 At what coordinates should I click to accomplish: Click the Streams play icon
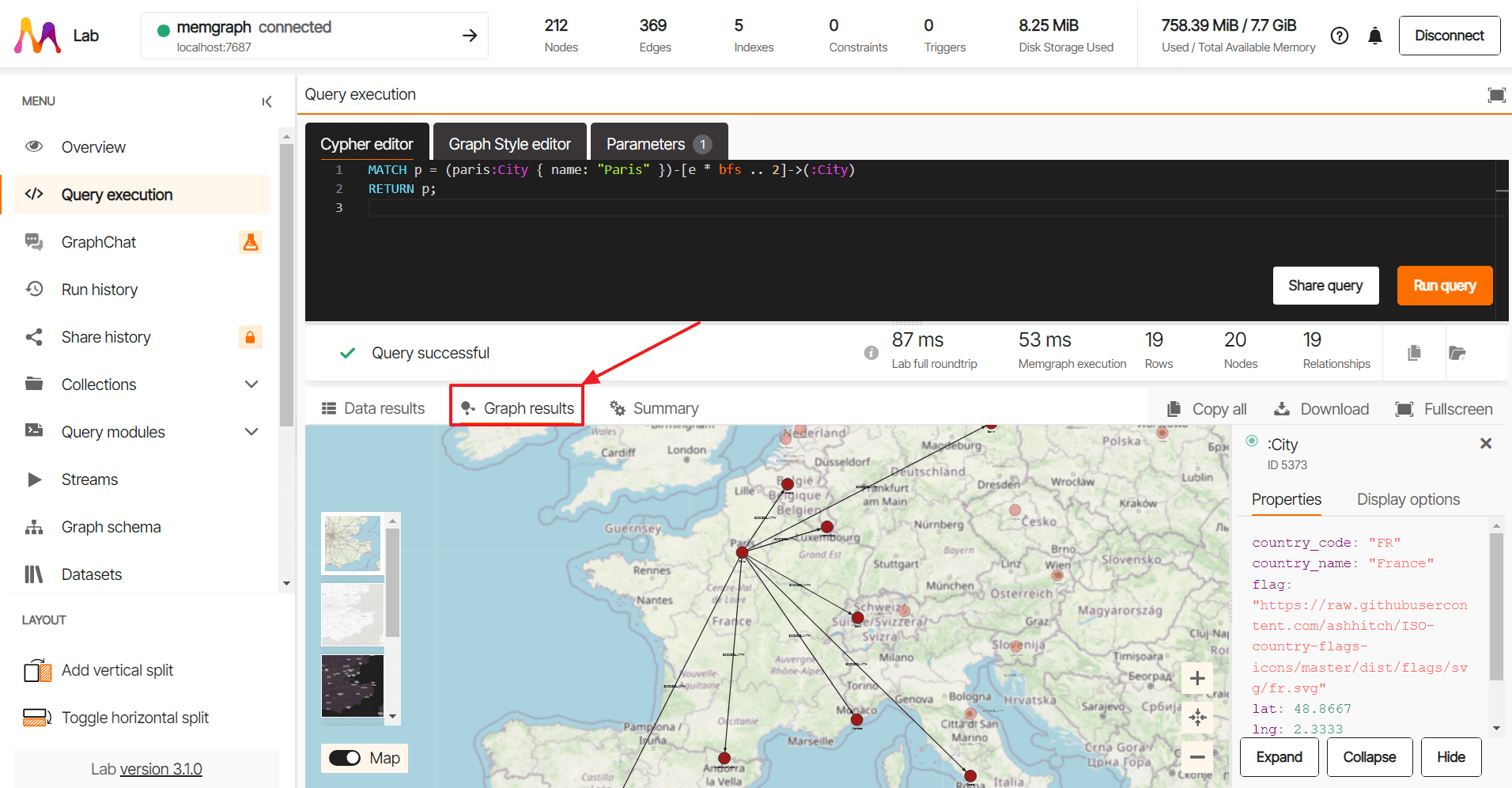[34, 479]
